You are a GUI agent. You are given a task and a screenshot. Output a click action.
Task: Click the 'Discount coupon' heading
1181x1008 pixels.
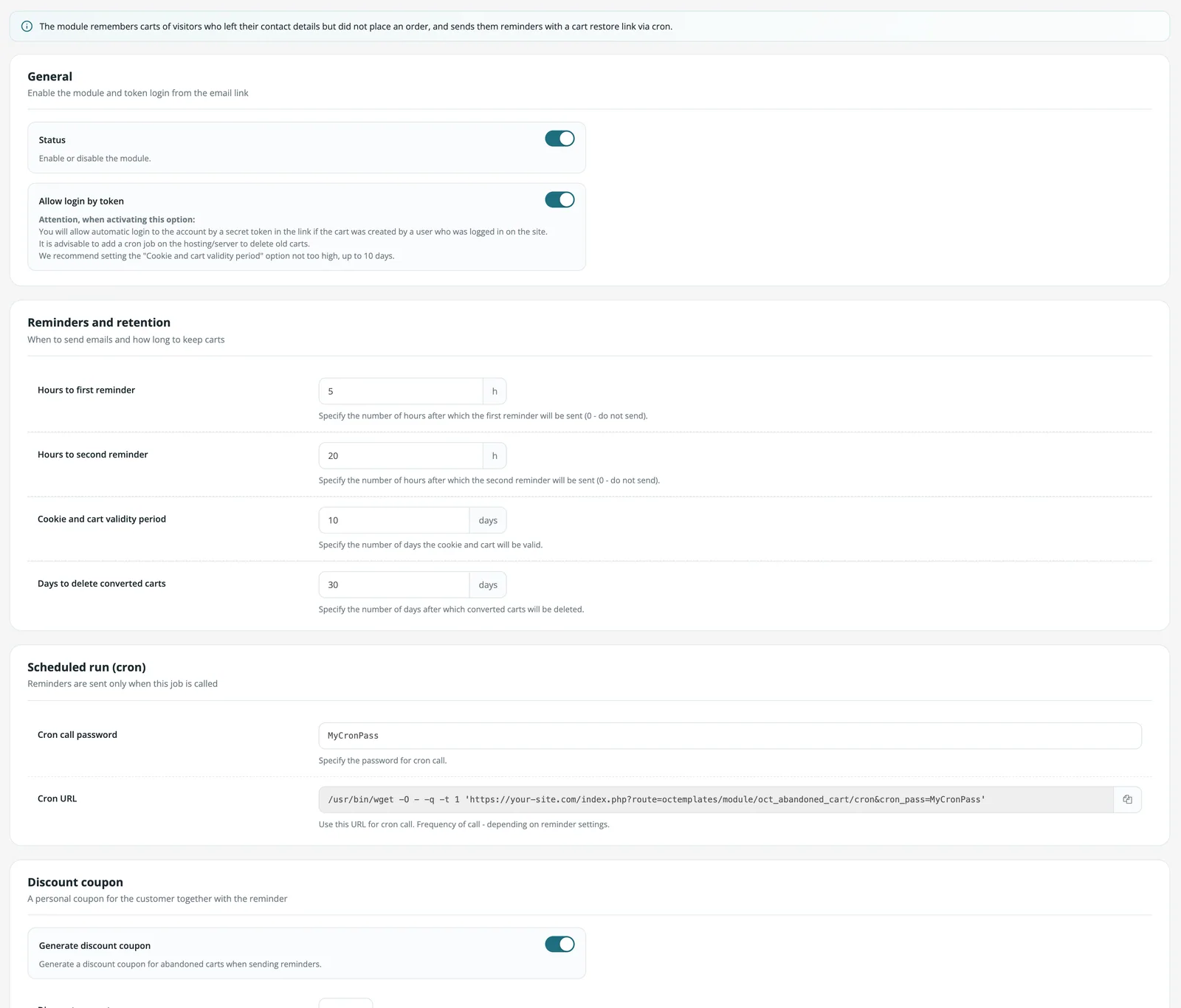[x=75, y=883]
